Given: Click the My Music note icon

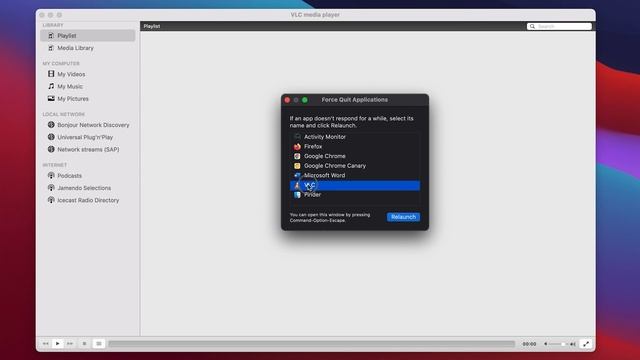Looking at the screenshot, I should [51, 86].
